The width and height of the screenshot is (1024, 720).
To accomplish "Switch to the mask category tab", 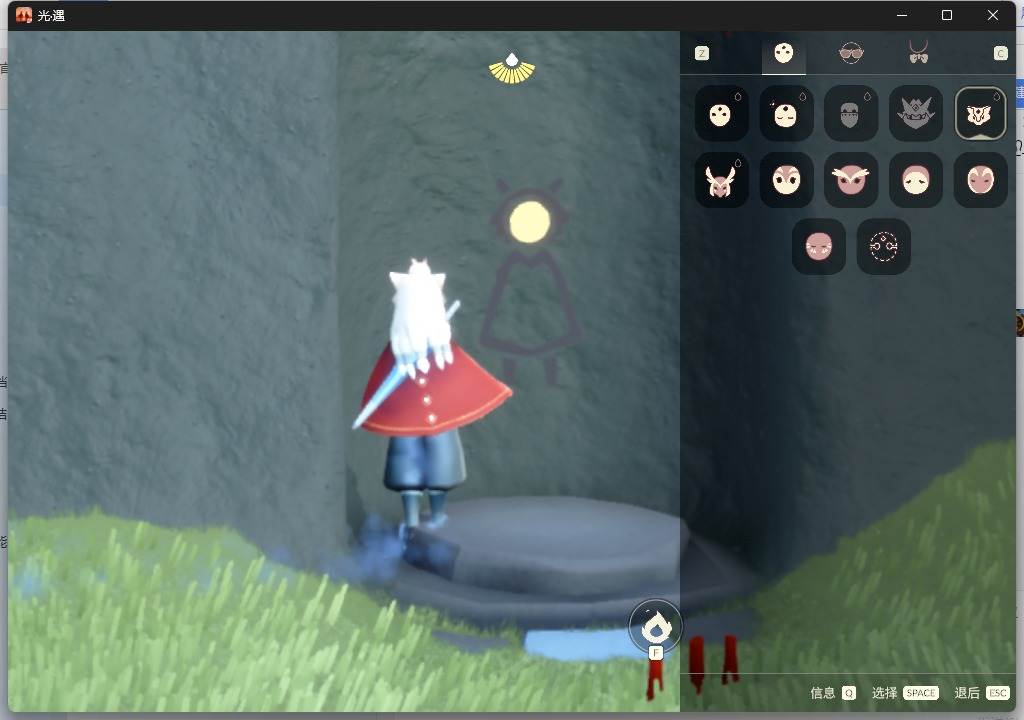I will 784,53.
